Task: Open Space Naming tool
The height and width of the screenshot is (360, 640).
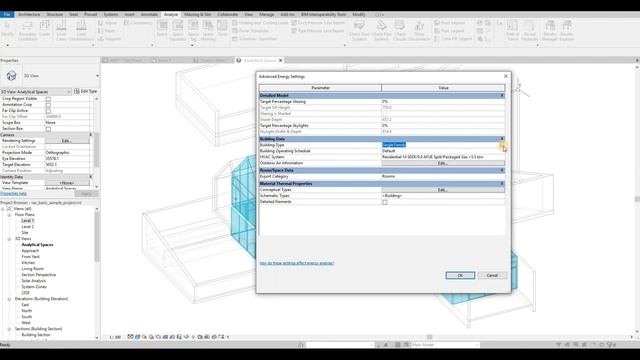Action: click(x=208, y=31)
